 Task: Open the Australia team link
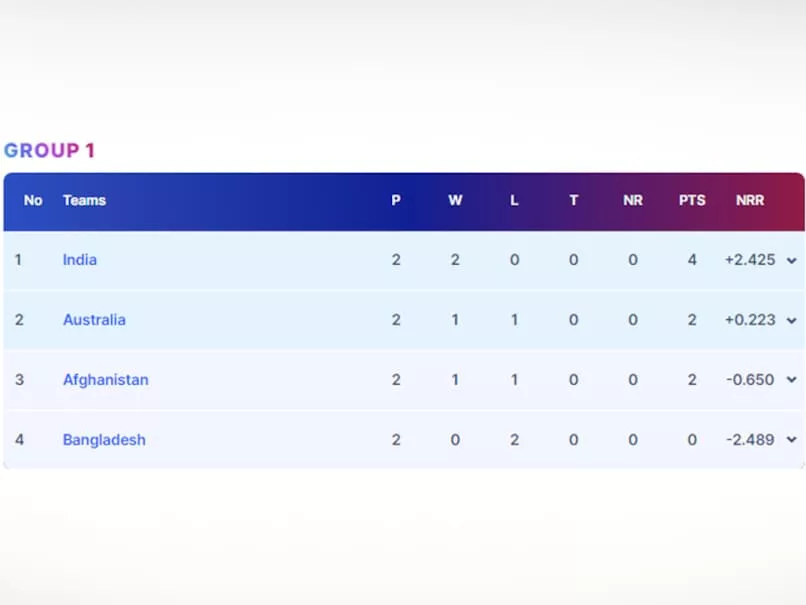[x=94, y=320]
